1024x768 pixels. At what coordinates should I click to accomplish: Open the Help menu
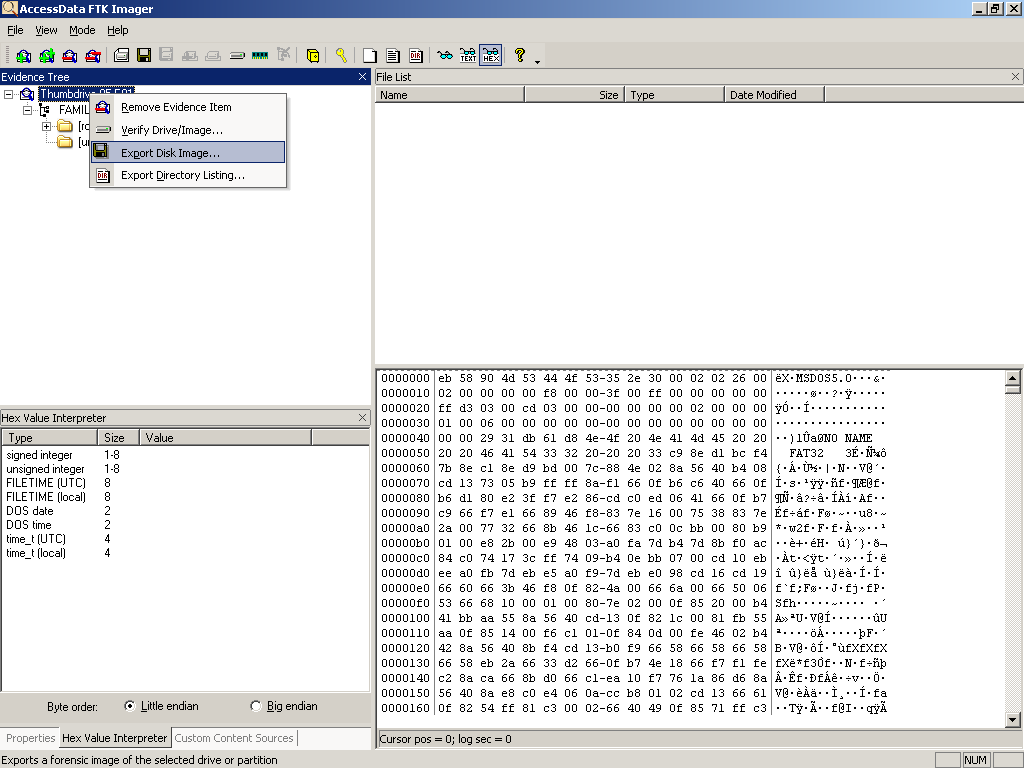(x=118, y=30)
